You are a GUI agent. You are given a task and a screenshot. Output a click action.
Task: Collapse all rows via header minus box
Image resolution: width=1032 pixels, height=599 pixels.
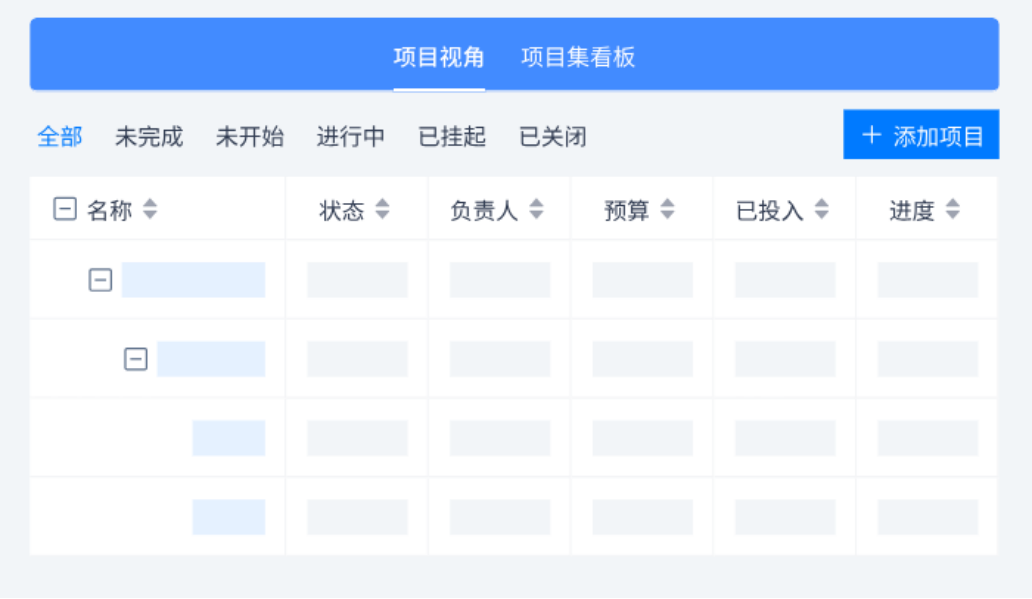[x=64, y=209]
